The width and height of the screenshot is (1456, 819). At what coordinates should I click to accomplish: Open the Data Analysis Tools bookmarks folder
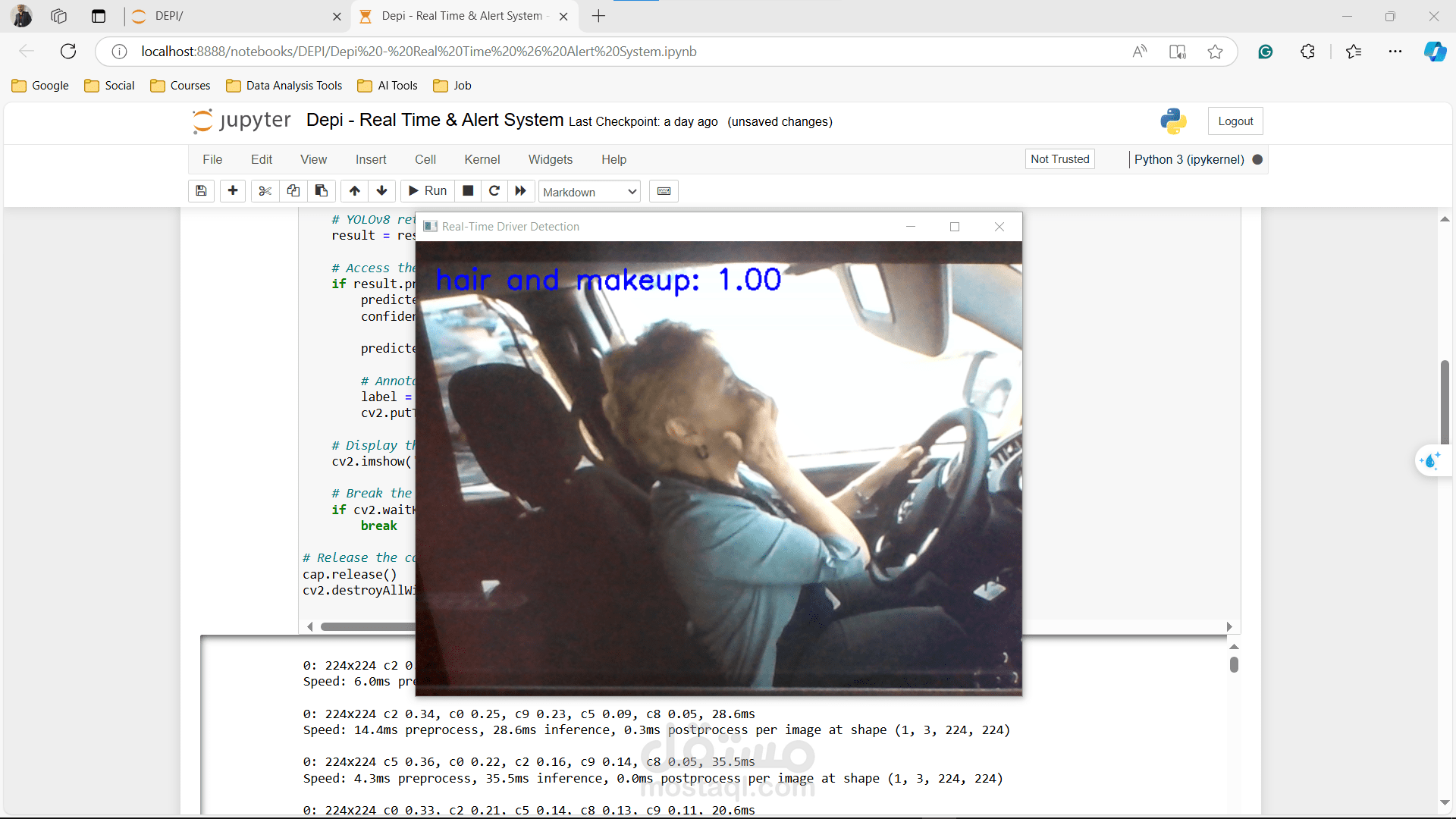tap(284, 86)
